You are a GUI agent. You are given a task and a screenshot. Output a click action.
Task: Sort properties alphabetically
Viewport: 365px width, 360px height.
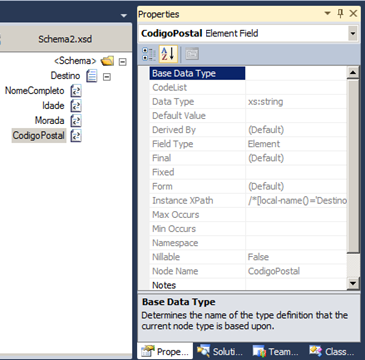(x=168, y=54)
